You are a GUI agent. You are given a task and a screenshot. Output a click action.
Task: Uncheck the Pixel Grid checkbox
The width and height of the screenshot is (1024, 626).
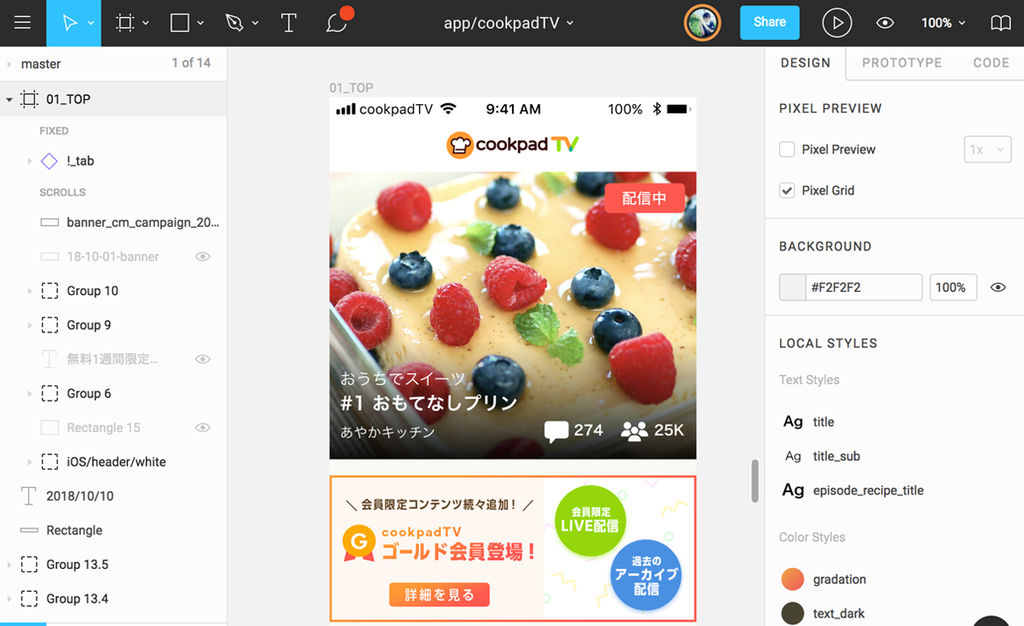(x=787, y=190)
